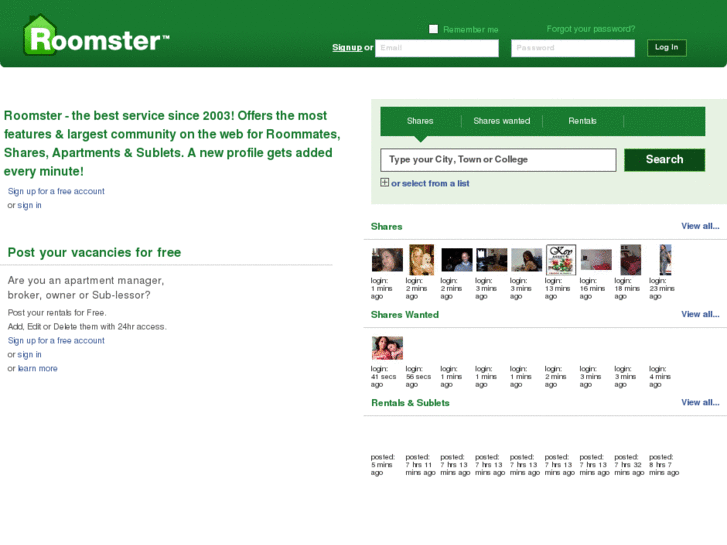The width and height of the screenshot is (727, 545).
Task: Click the 'posted: 7 hrs 32 mins ago' entry
Action: click(x=629, y=465)
